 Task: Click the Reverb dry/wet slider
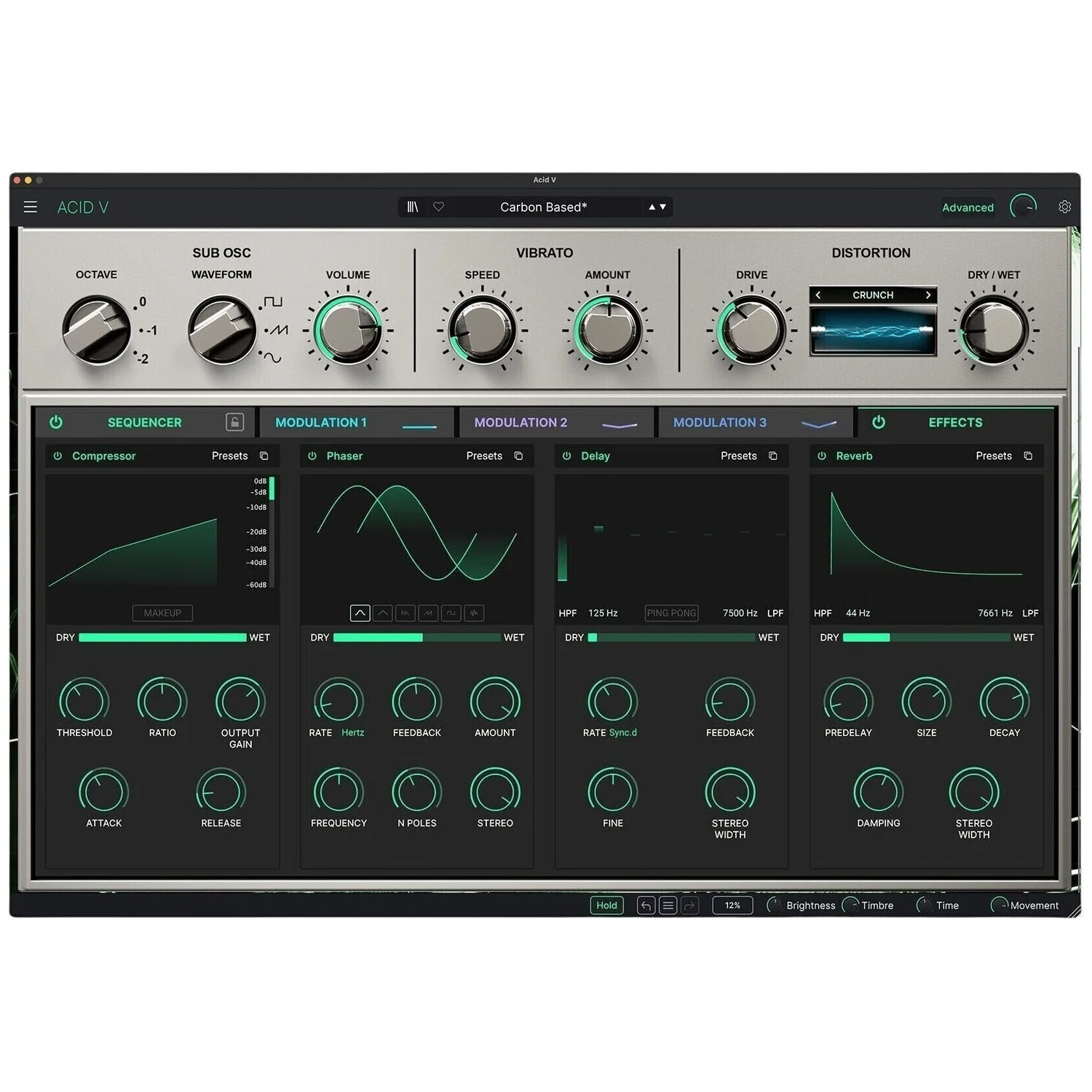[927, 638]
